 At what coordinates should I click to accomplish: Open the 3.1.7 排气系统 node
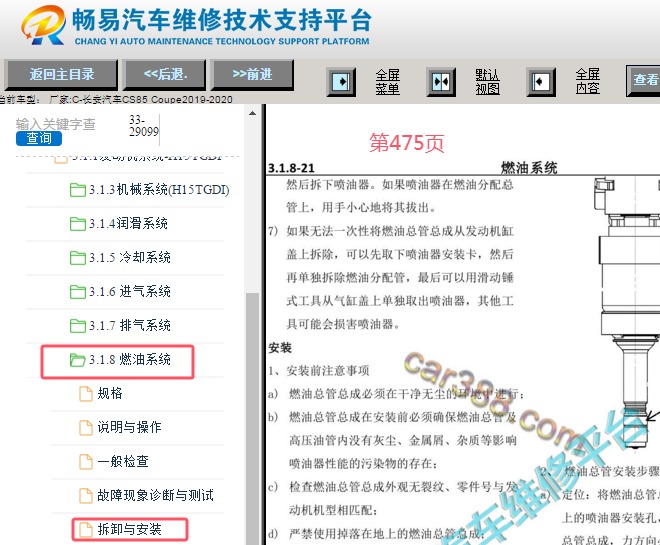point(130,325)
